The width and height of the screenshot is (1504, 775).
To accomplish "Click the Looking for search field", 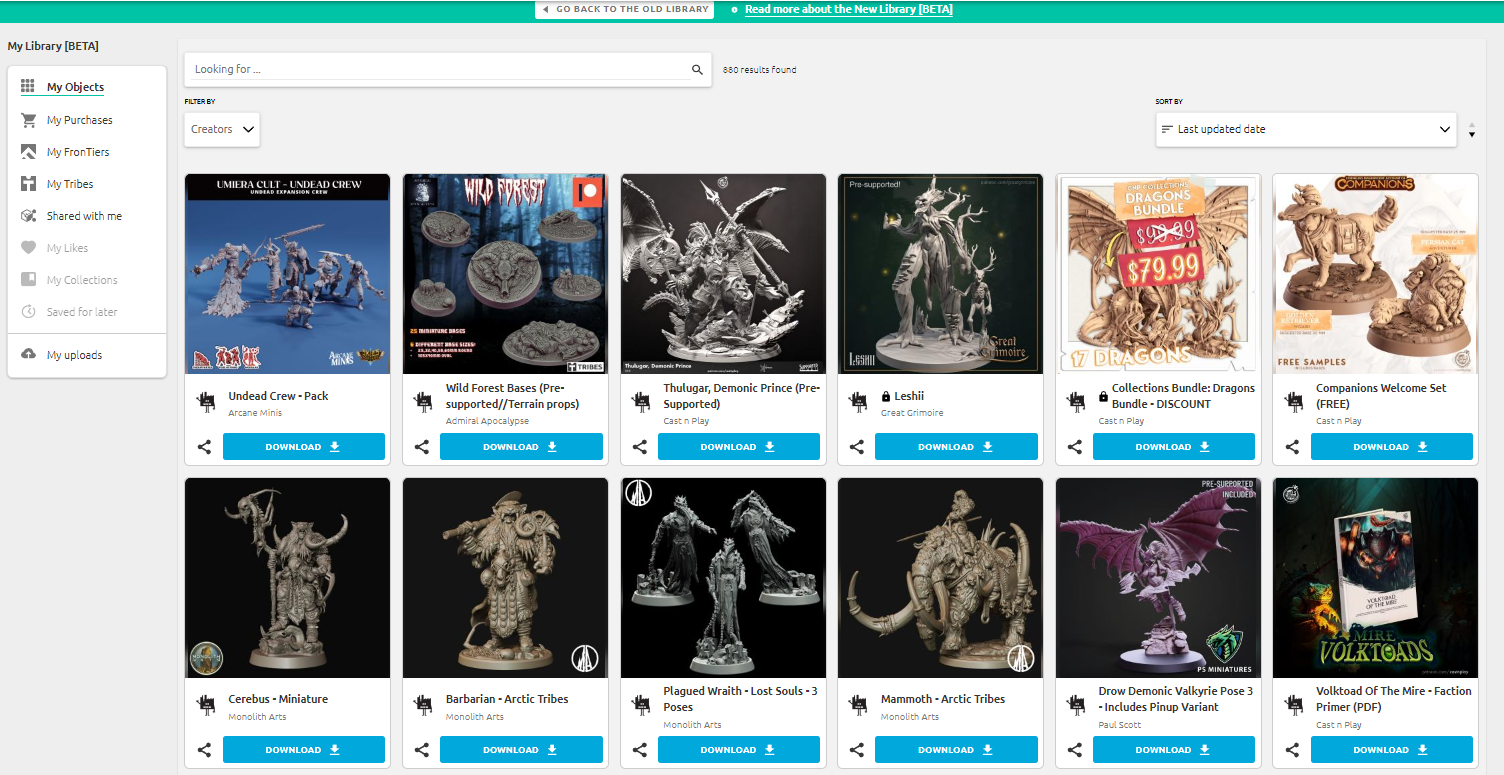I will (x=438, y=70).
